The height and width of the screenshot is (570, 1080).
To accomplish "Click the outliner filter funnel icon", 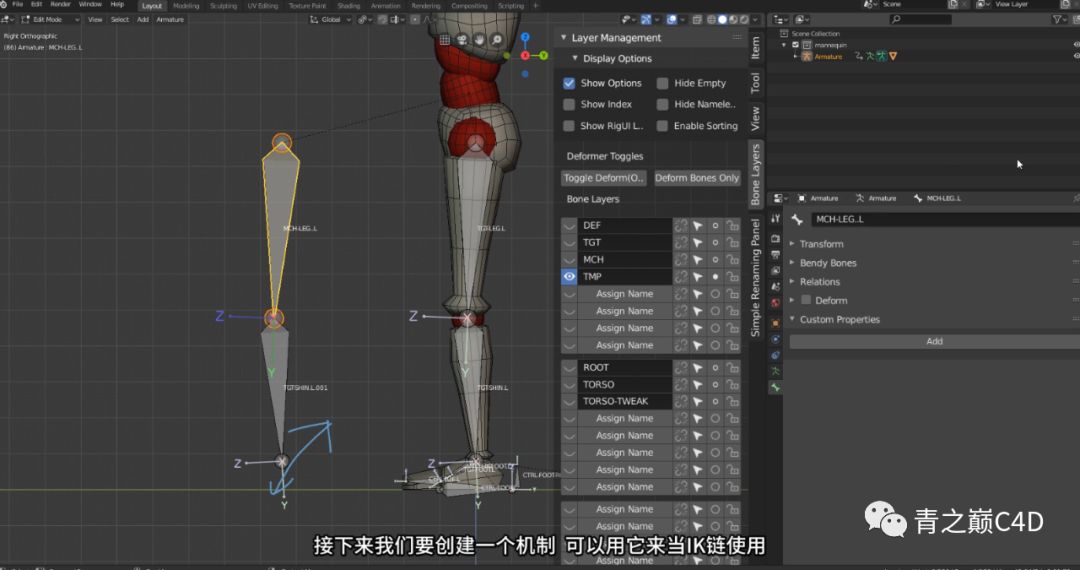I will click(1057, 19).
